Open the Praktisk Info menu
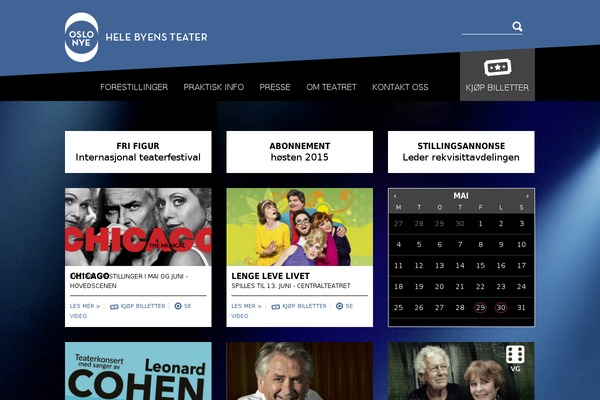 (214, 87)
